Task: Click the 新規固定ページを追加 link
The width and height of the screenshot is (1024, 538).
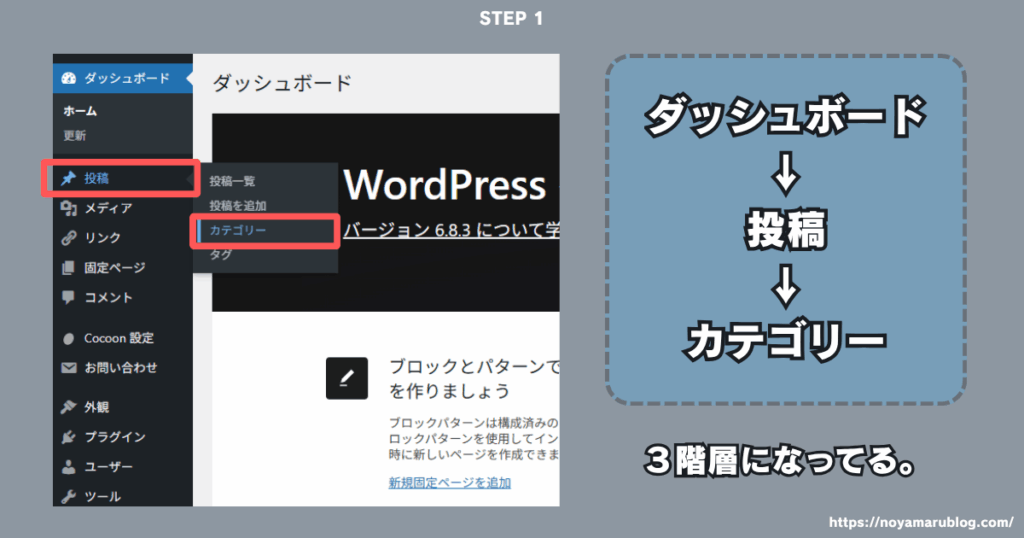Action: [449, 483]
